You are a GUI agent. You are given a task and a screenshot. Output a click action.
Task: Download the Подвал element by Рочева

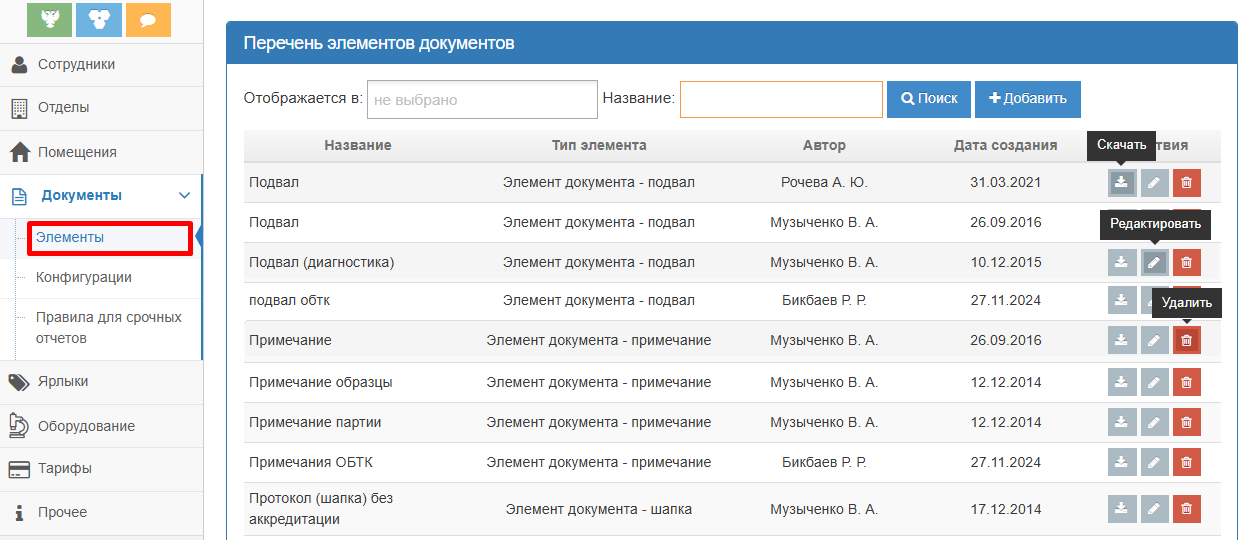click(1122, 183)
